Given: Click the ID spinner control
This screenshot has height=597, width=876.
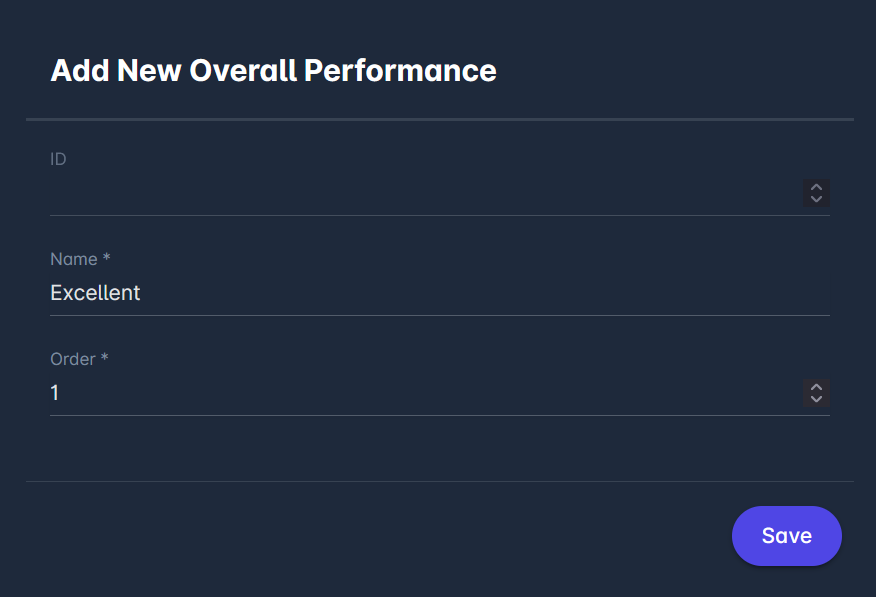Looking at the screenshot, I should [x=817, y=193].
